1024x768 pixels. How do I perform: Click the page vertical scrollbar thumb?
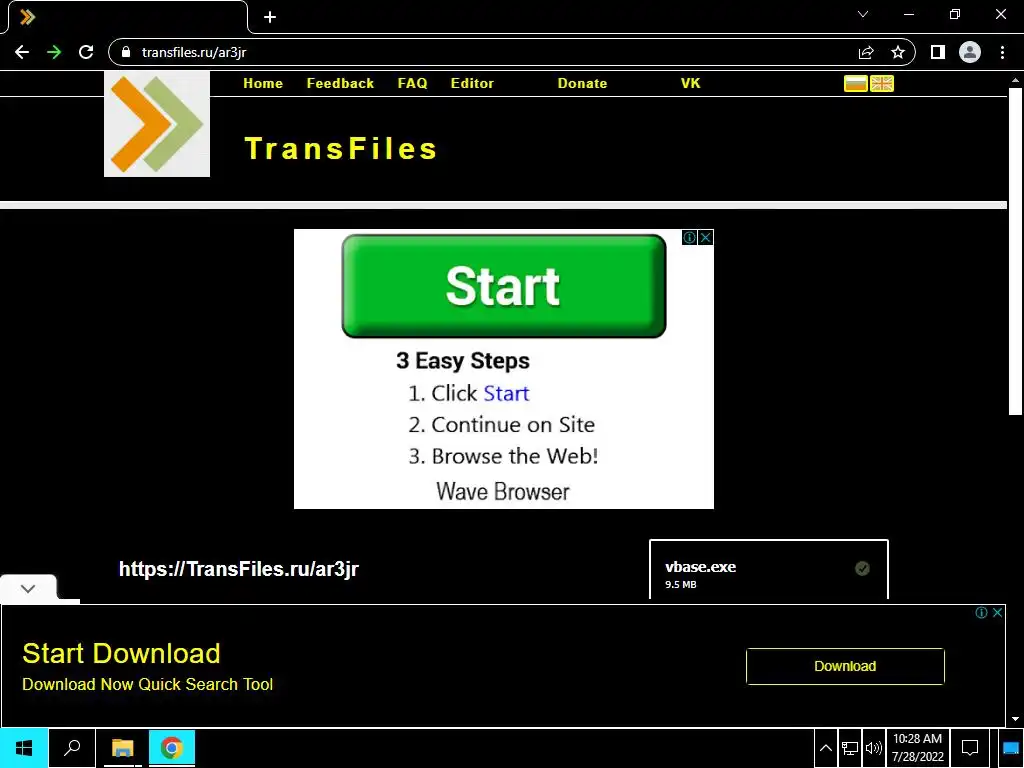click(1015, 251)
